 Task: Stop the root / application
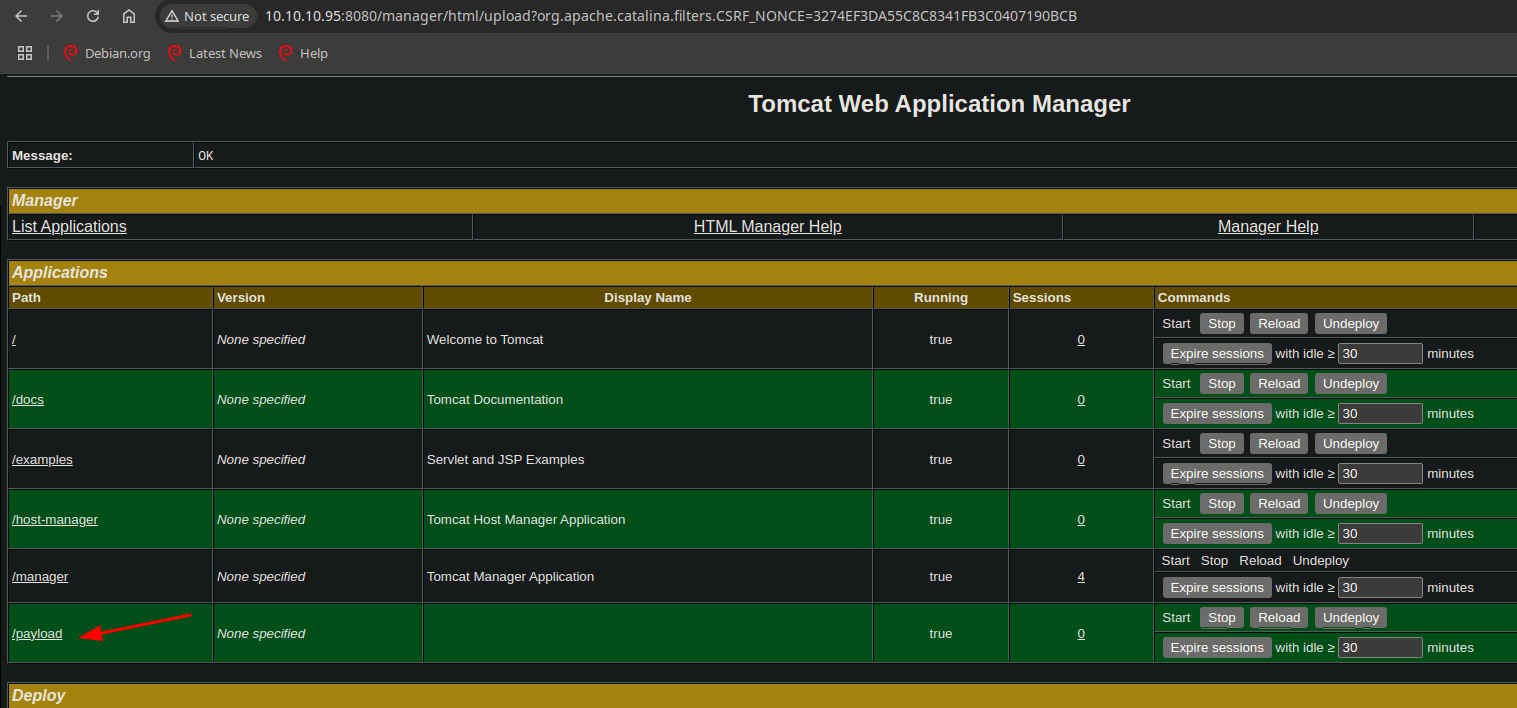(1222, 323)
